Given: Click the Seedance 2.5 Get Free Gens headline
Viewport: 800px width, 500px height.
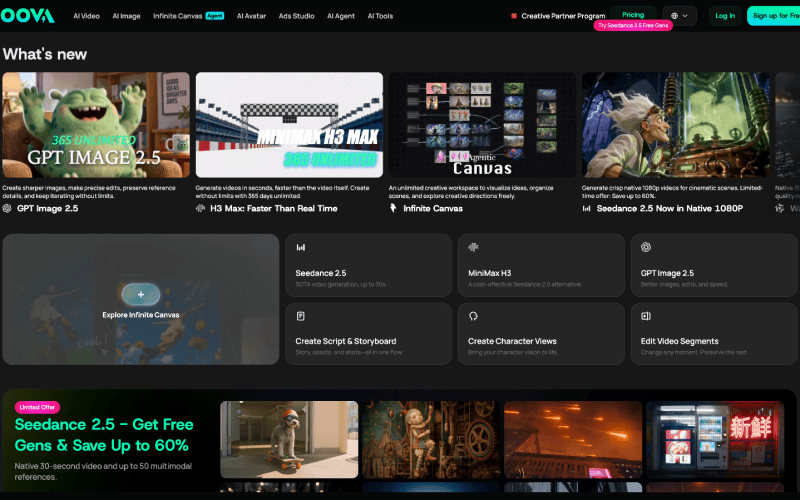Looking at the screenshot, I should (x=104, y=435).
